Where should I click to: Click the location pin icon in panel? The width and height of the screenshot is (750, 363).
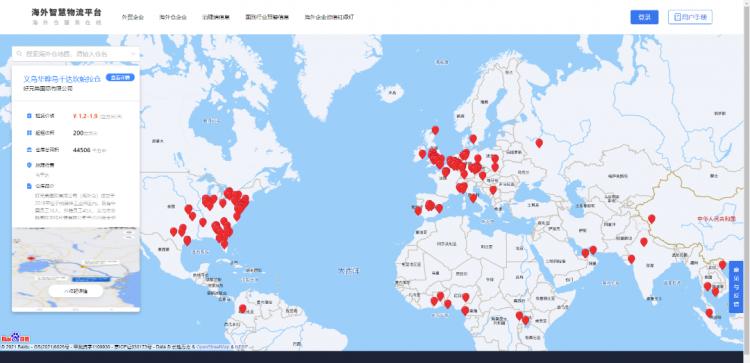(x=29, y=165)
